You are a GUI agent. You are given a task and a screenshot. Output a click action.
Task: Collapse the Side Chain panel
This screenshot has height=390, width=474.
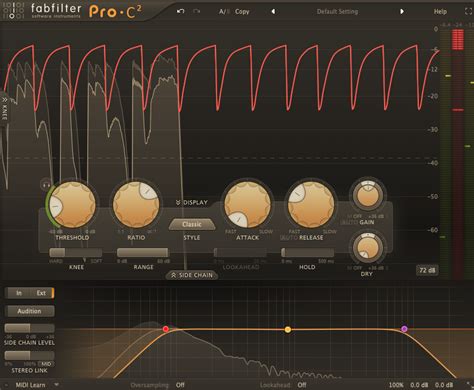tap(192, 275)
